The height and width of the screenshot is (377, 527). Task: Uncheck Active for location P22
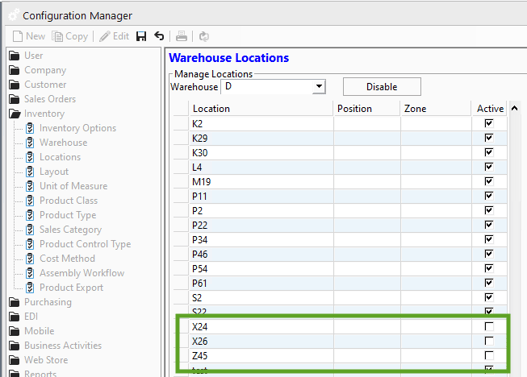coord(489,225)
